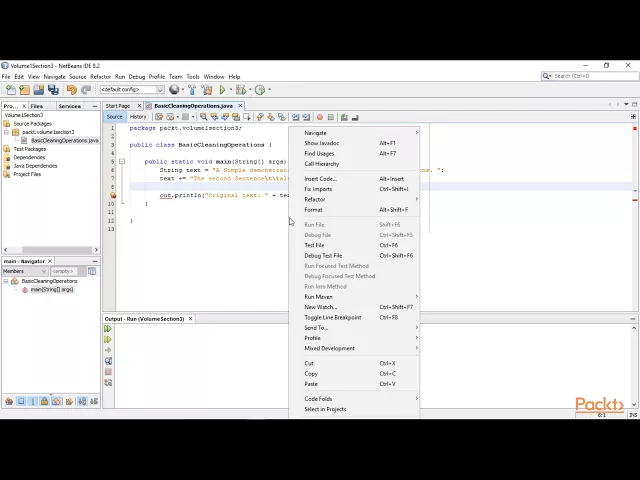Switch to the Services tab
This screenshot has height=480, width=640.
(x=70, y=106)
